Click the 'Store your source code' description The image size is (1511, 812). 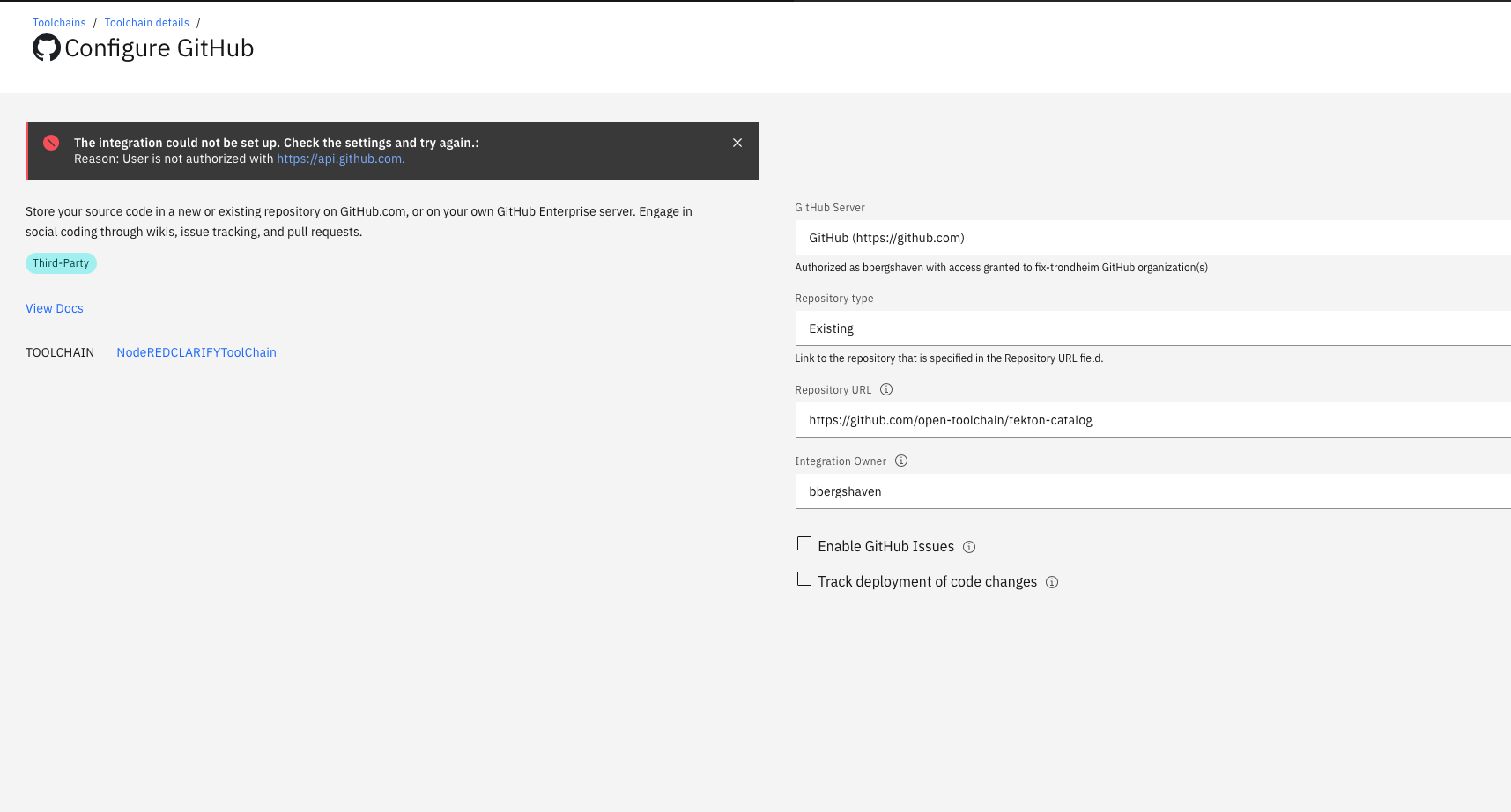359,222
